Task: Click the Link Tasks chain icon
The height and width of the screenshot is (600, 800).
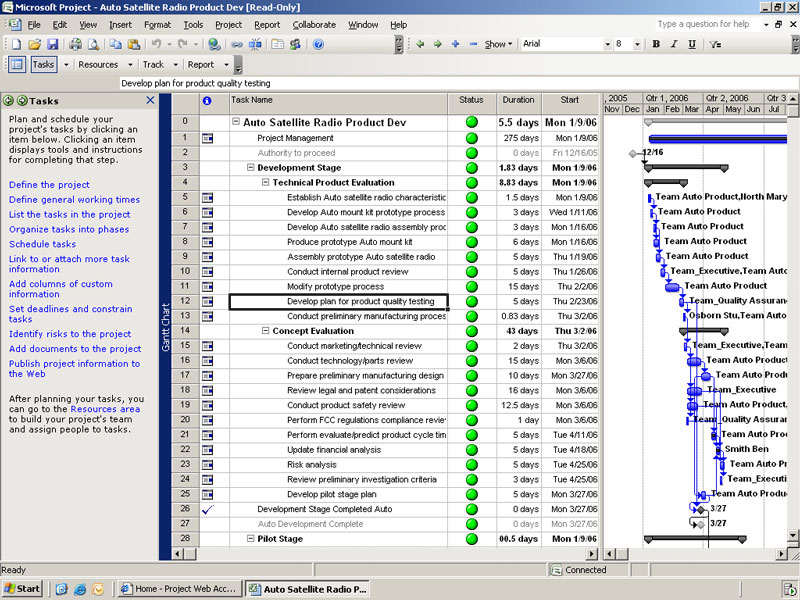Action: click(237, 44)
